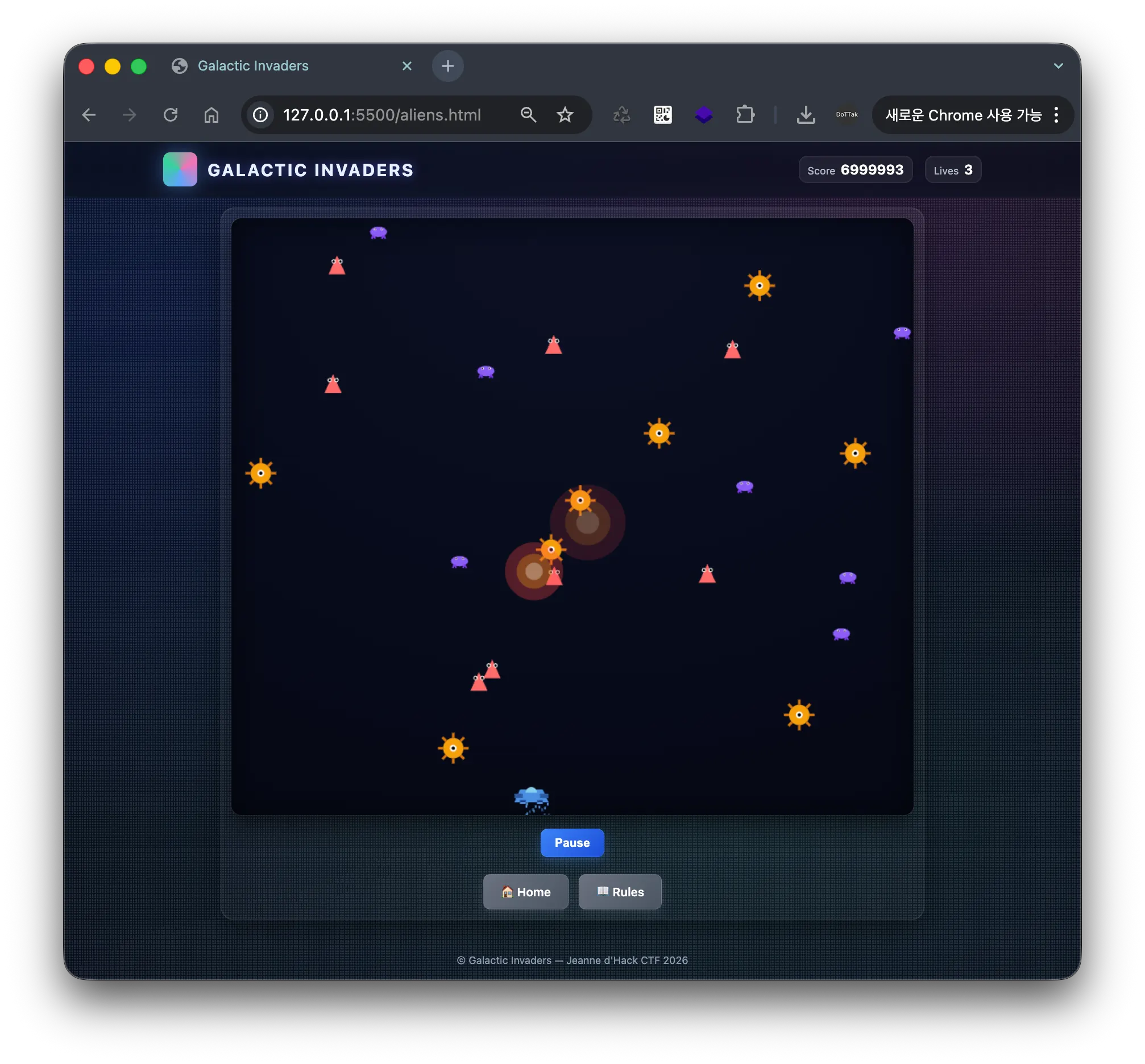
Task: Click the browser back arrow
Action: coord(89,115)
